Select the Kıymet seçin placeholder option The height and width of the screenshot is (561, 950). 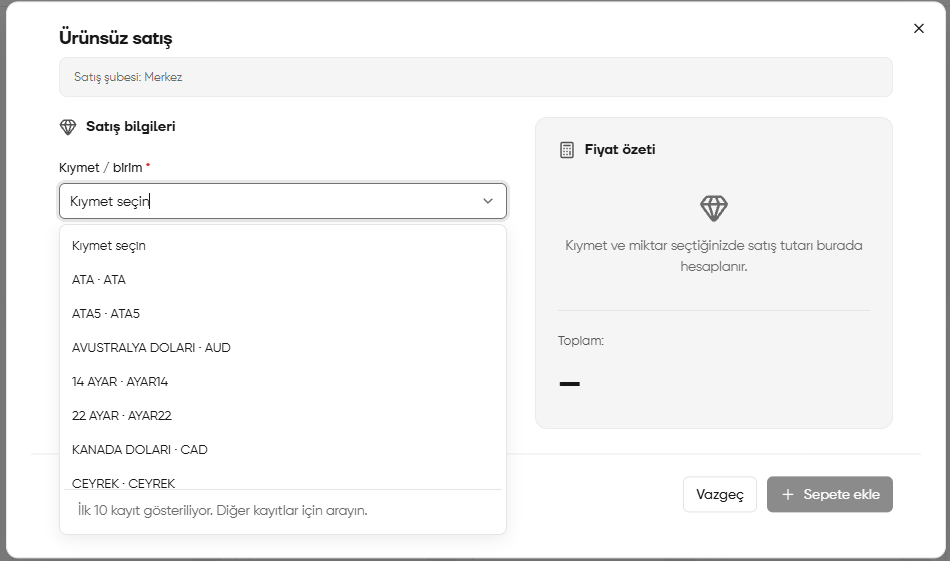(282, 246)
